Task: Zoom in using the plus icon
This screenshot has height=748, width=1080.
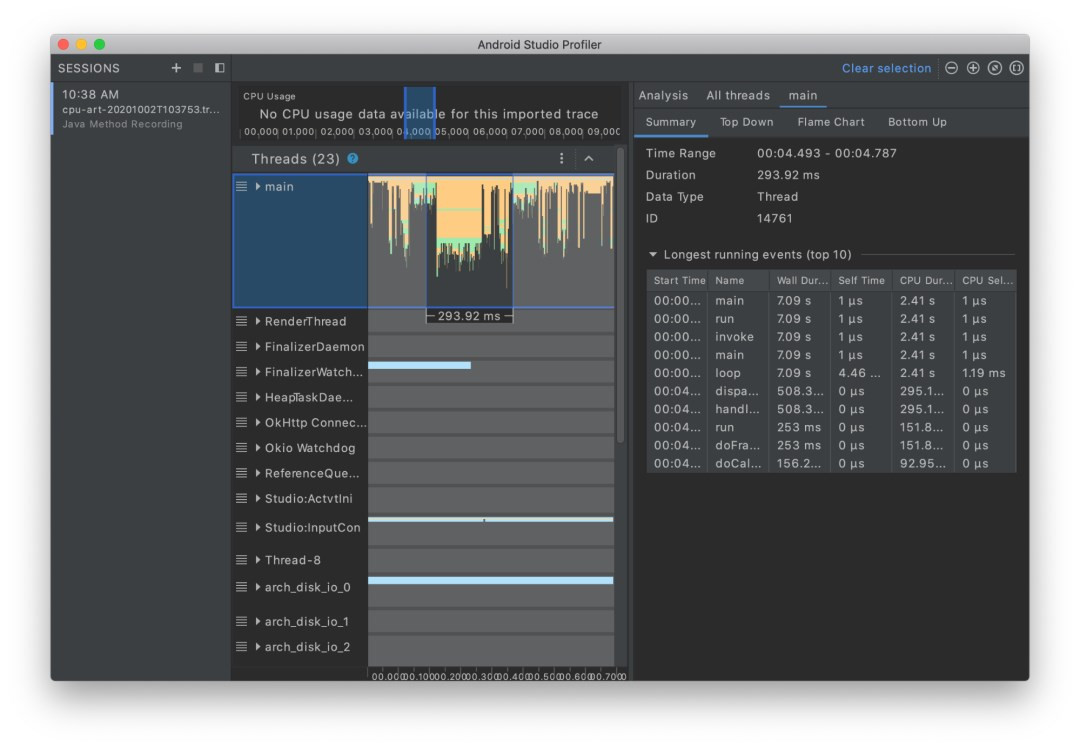Action: [972, 68]
